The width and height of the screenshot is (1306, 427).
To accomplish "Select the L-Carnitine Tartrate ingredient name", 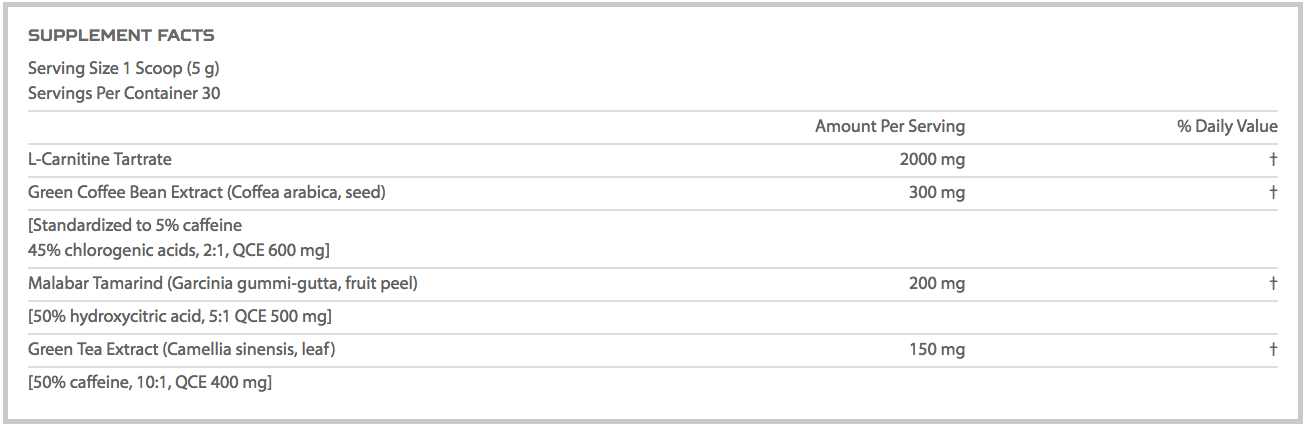I will tap(100, 159).
